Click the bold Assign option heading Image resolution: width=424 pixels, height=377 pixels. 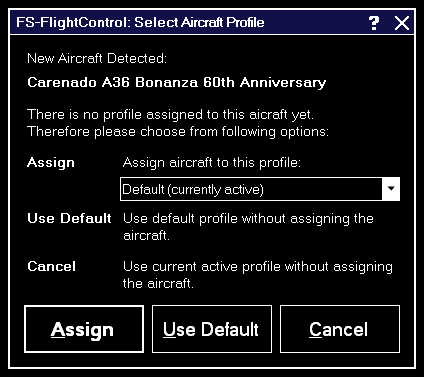[x=51, y=163]
